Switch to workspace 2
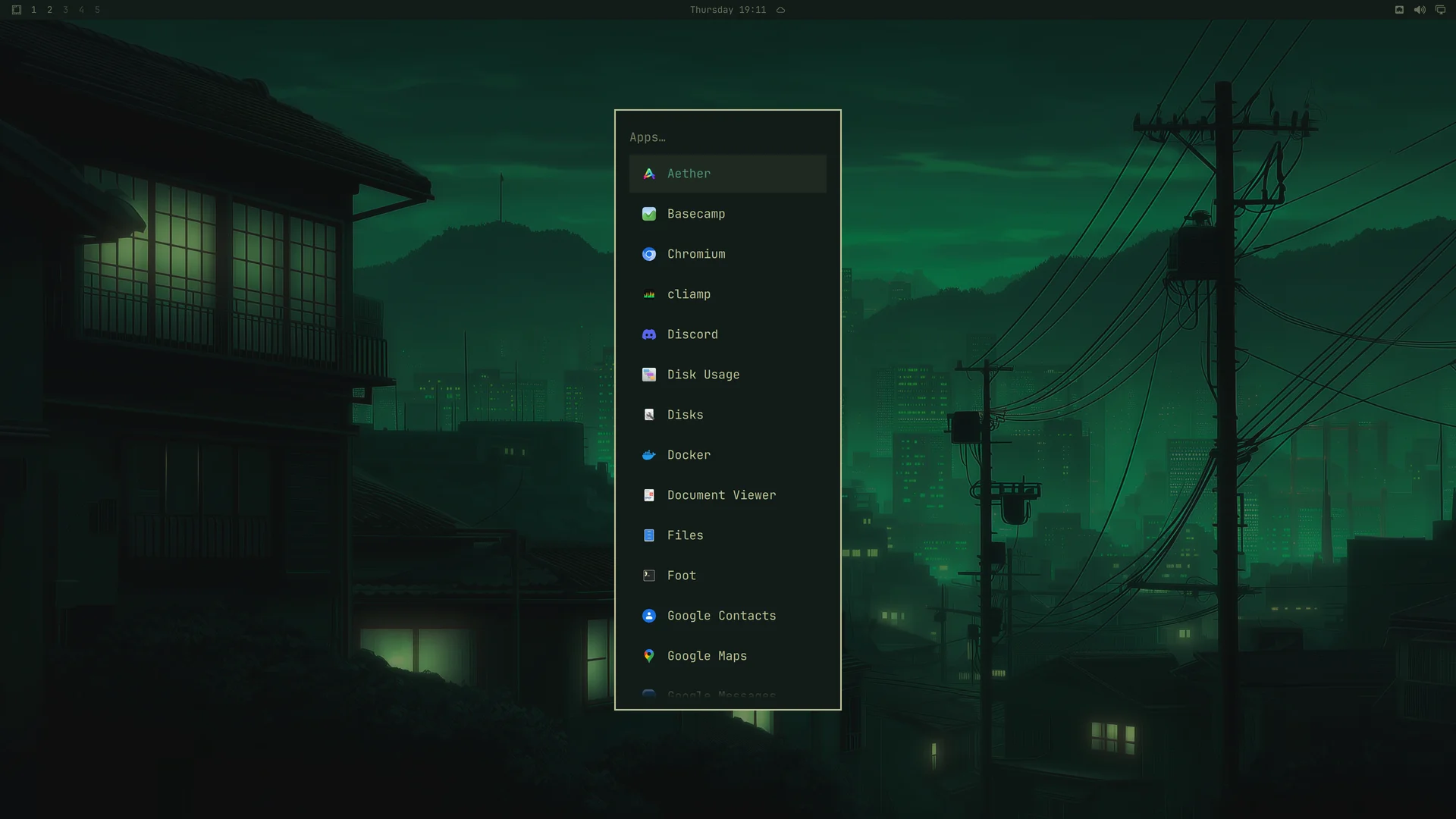 point(50,10)
